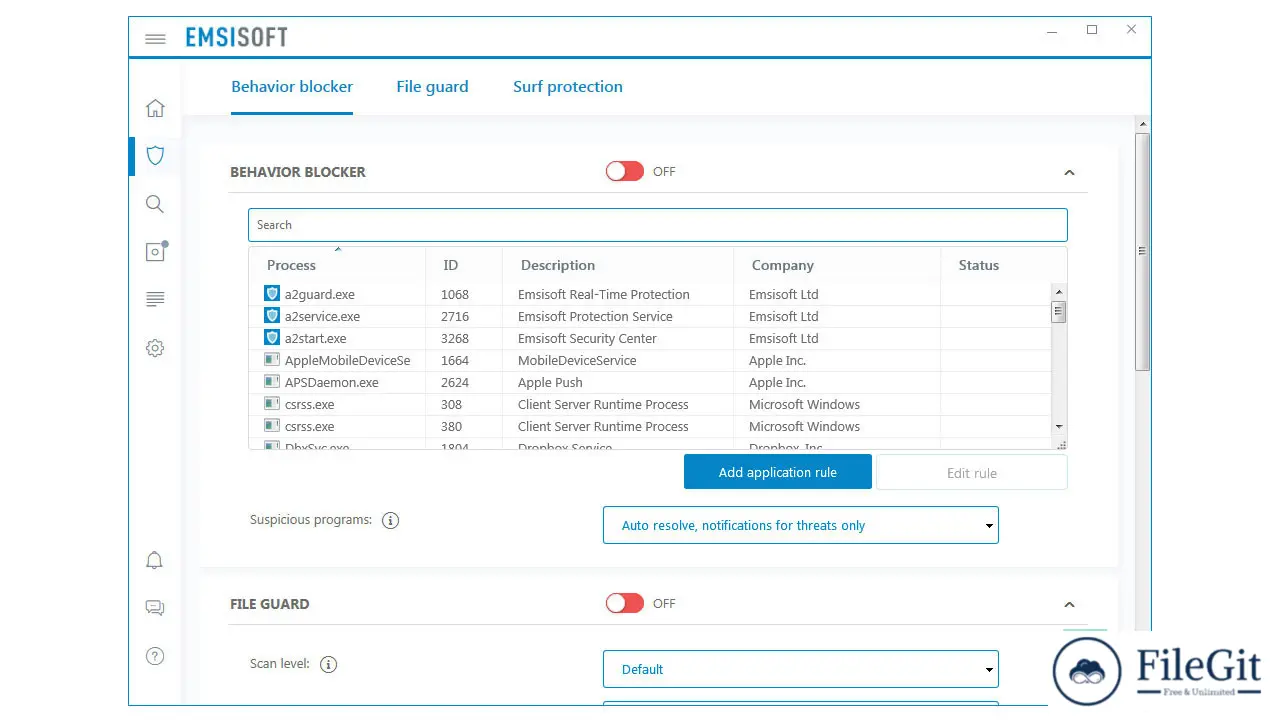
Task: Click the info icon next to Scan level
Action: coord(328,664)
